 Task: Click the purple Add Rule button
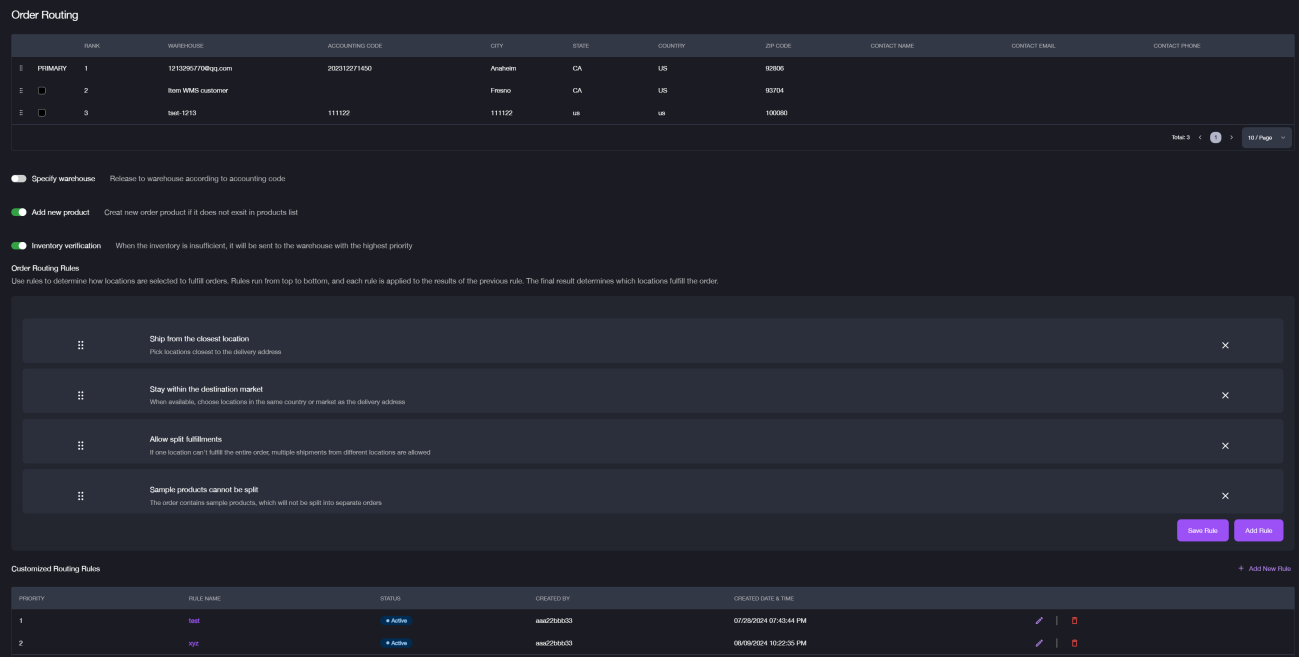[1258, 530]
